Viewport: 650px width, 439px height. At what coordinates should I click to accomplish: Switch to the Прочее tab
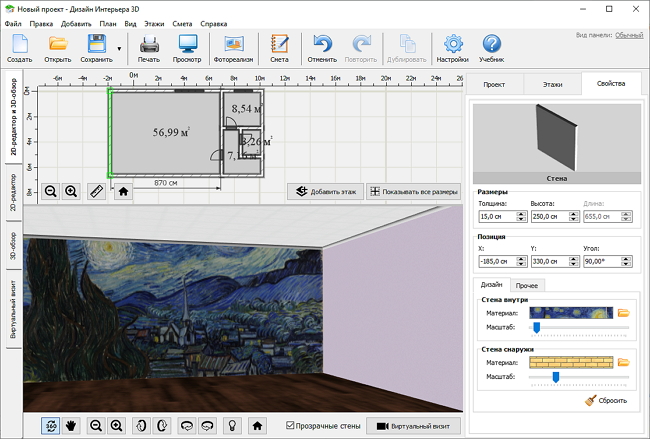pyautogui.click(x=527, y=286)
